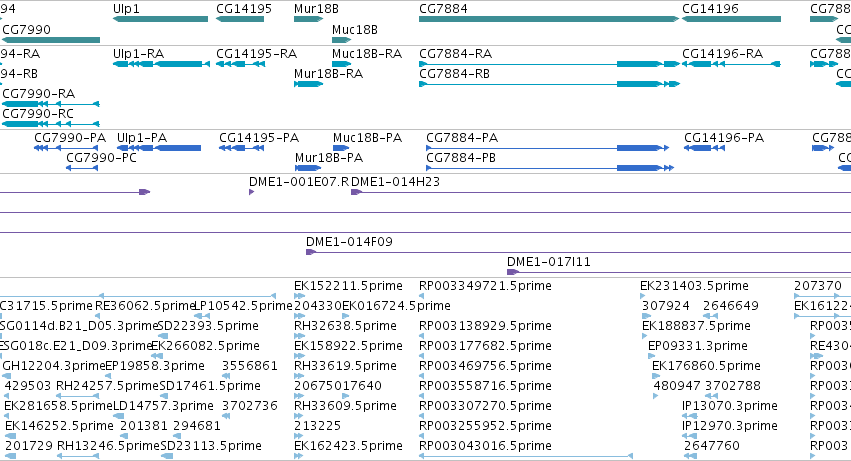Open transcript CG7884-RA
Image resolution: width=851 pixels, height=461 pixels.
(455, 54)
